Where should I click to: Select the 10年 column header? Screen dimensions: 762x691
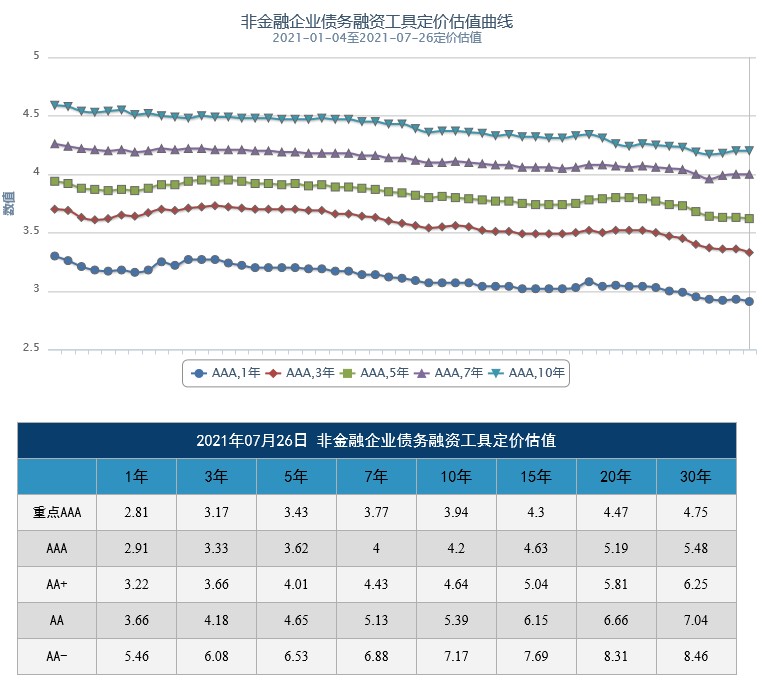click(x=457, y=476)
